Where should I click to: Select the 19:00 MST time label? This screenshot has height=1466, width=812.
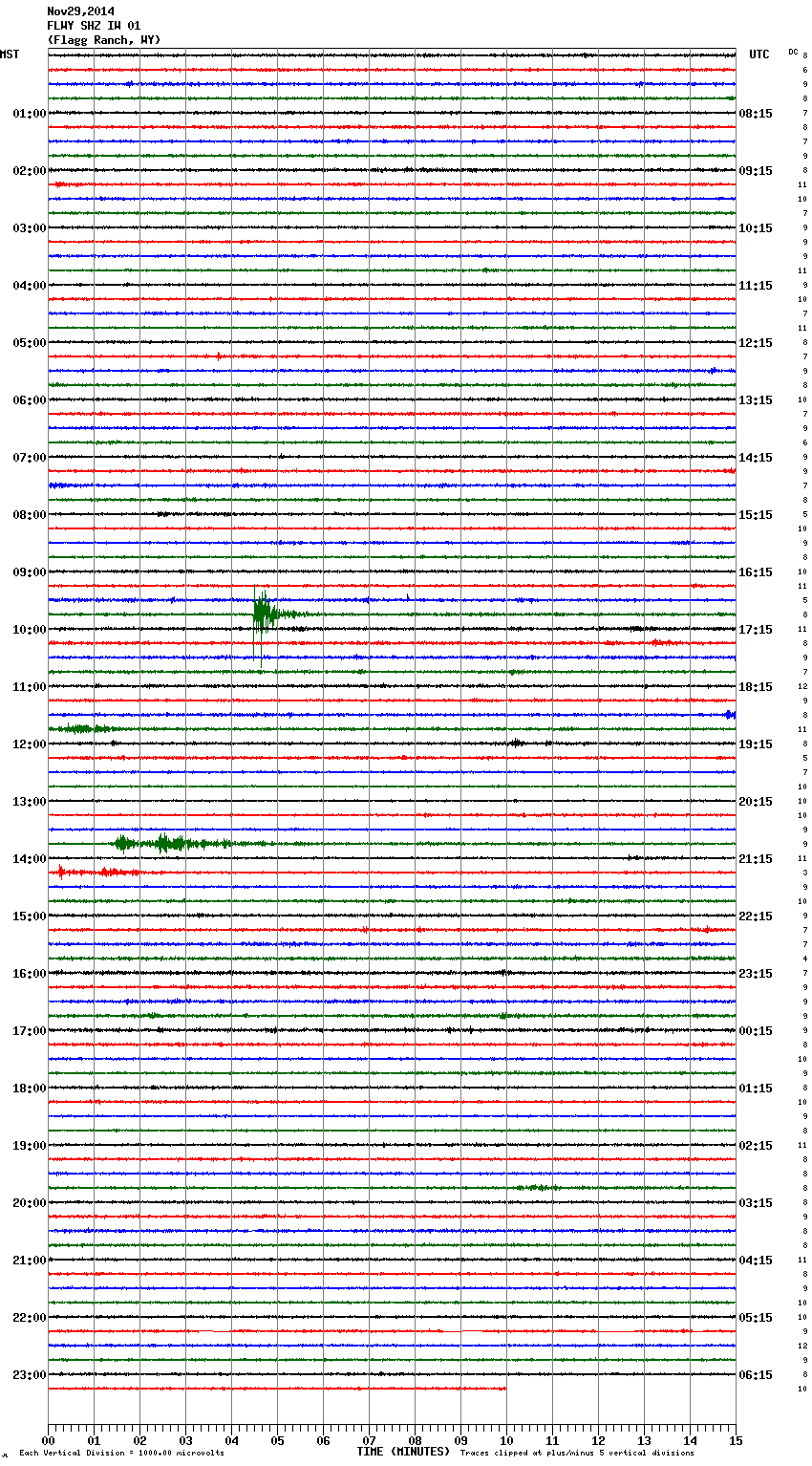click(x=30, y=1146)
